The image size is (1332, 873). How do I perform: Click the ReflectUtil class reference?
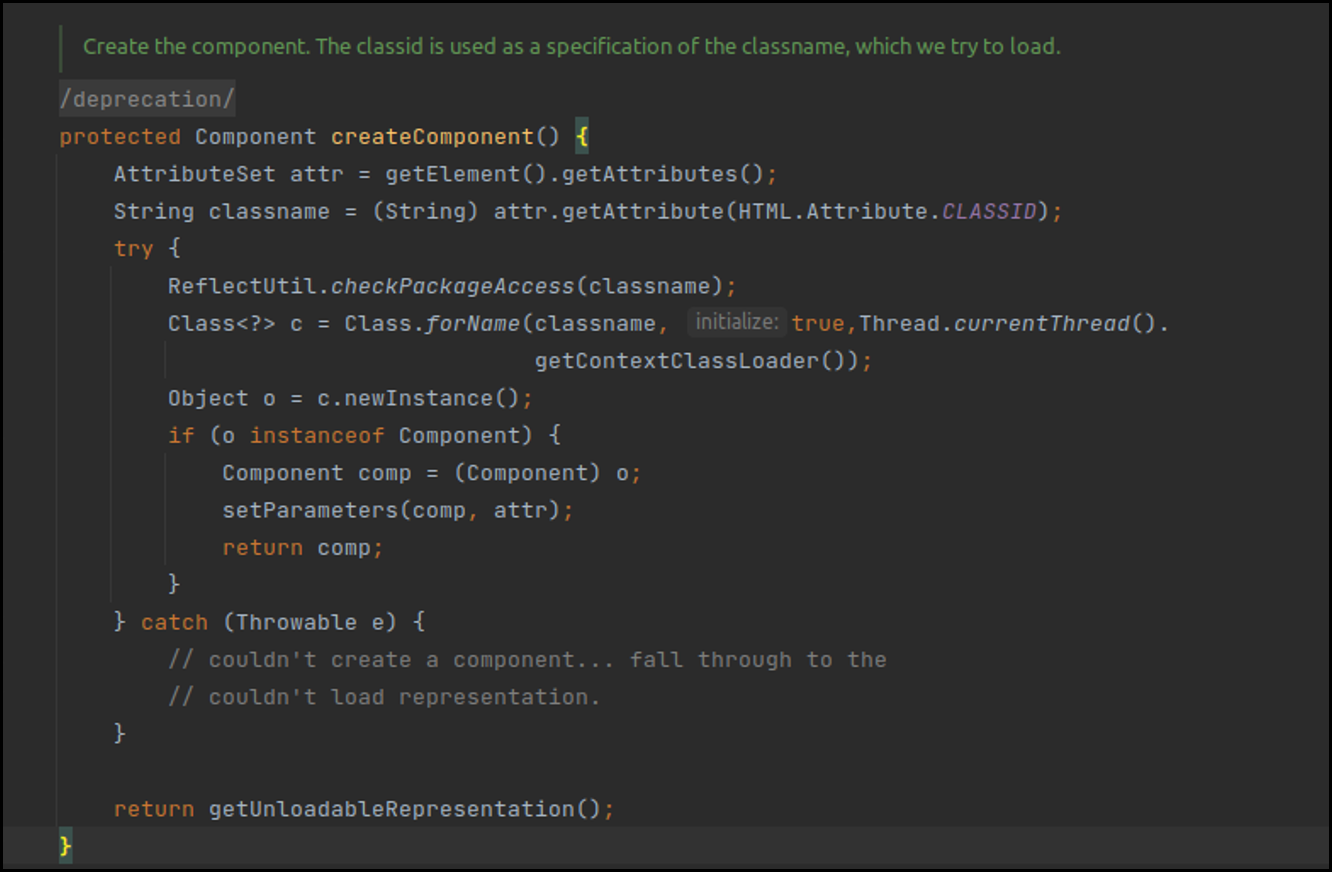242,286
